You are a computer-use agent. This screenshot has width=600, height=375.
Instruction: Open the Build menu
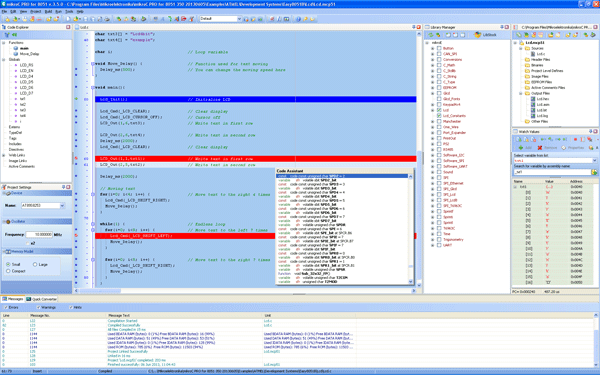(x=48, y=11)
